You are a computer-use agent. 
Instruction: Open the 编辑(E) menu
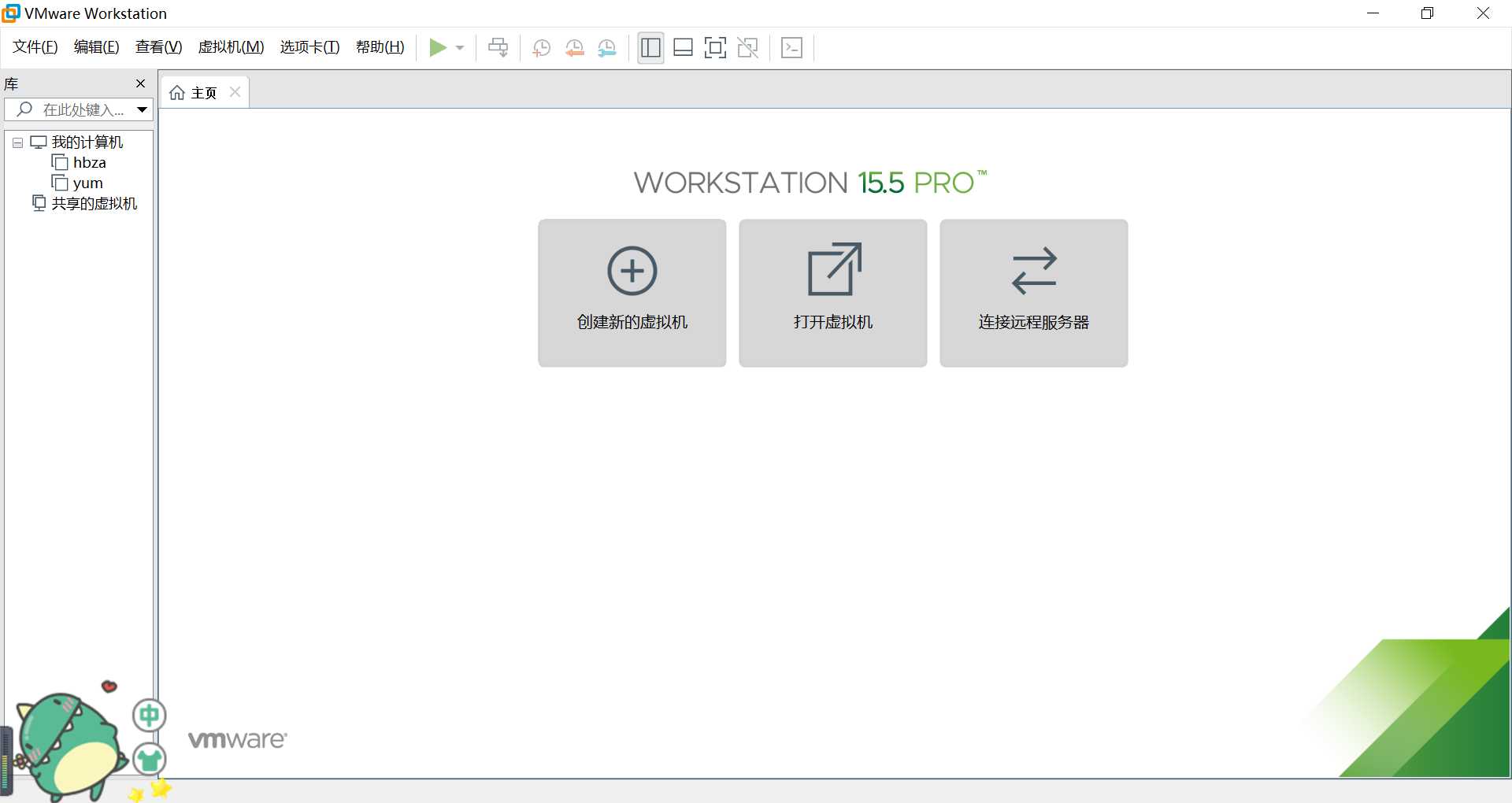coord(96,47)
